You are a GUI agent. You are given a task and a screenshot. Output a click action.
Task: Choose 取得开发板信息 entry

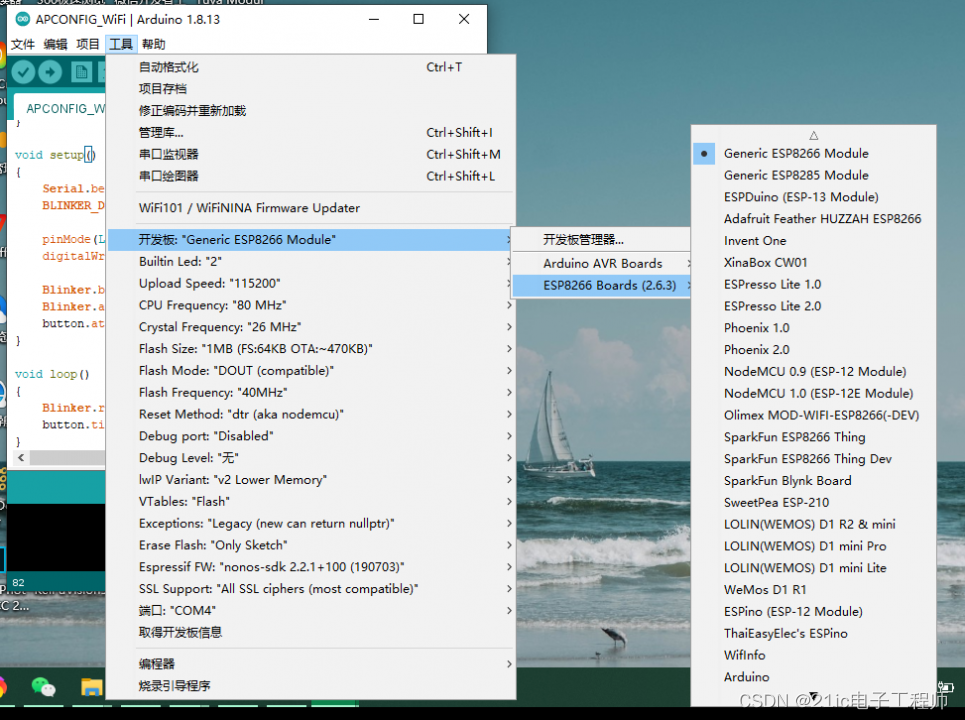(x=311, y=633)
